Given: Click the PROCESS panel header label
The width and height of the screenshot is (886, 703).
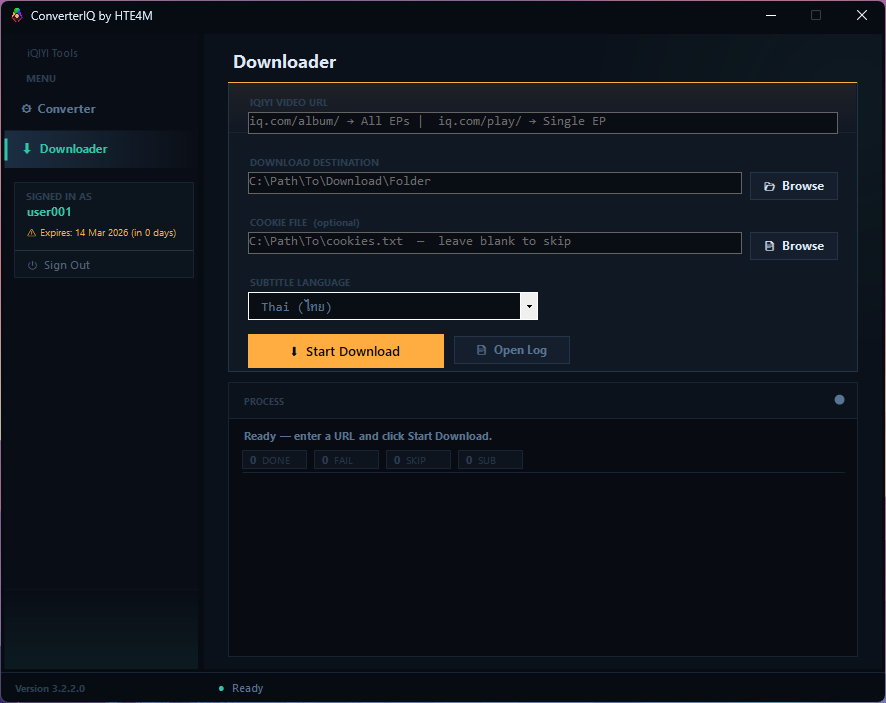Looking at the screenshot, I should click(x=264, y=401).
